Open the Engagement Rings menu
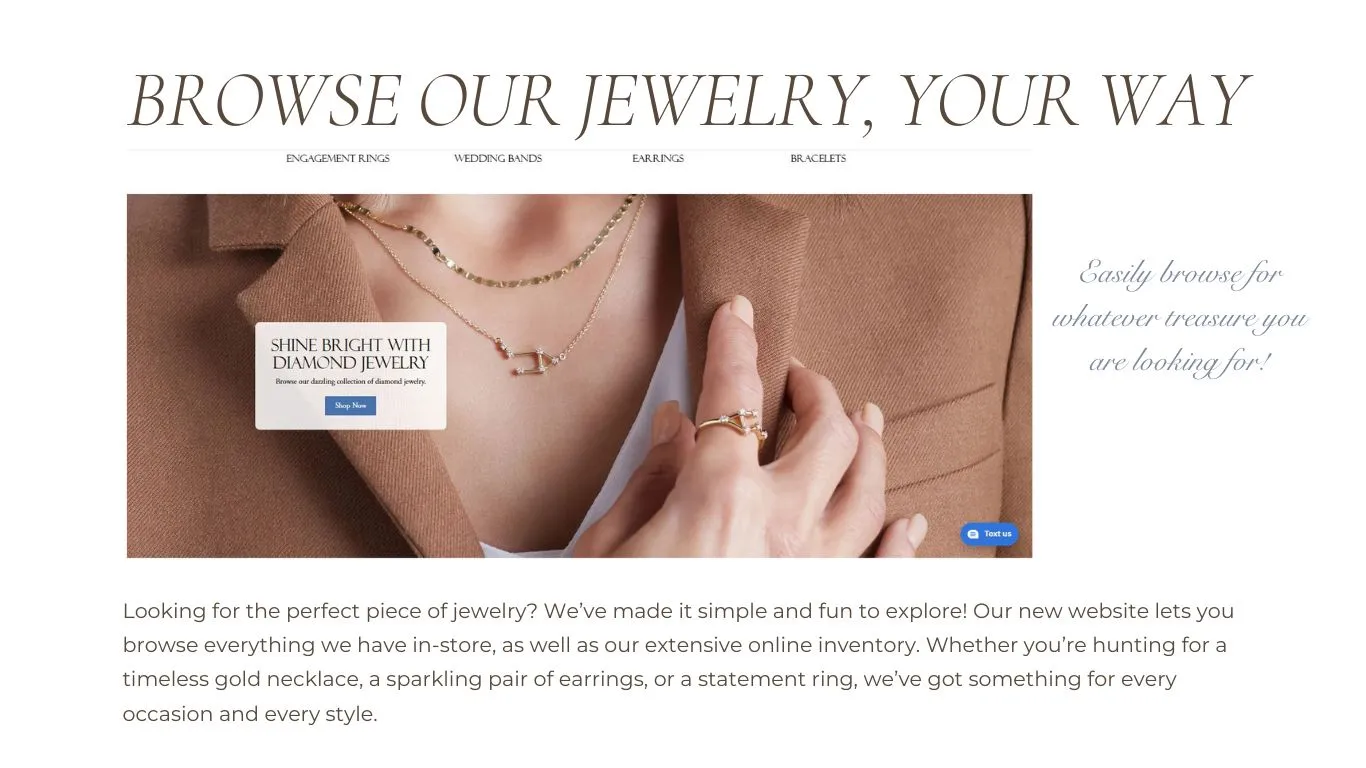The image size is (1366, 768). pos(338,159)
